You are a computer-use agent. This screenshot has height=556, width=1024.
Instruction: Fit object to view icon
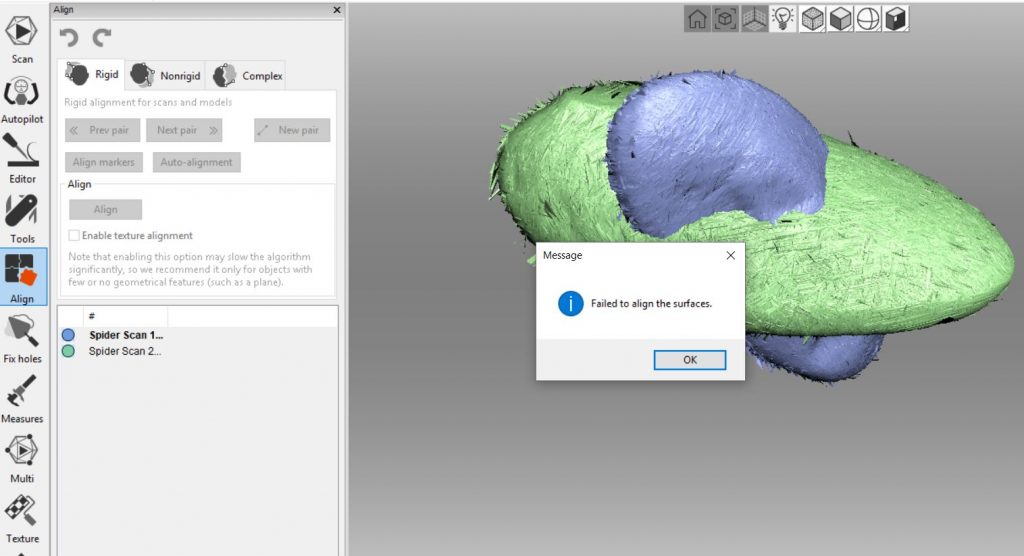725,19
